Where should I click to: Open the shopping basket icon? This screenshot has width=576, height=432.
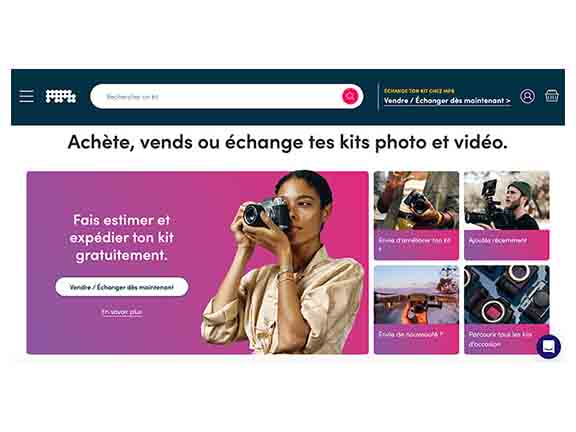click(x=552, y=96)
